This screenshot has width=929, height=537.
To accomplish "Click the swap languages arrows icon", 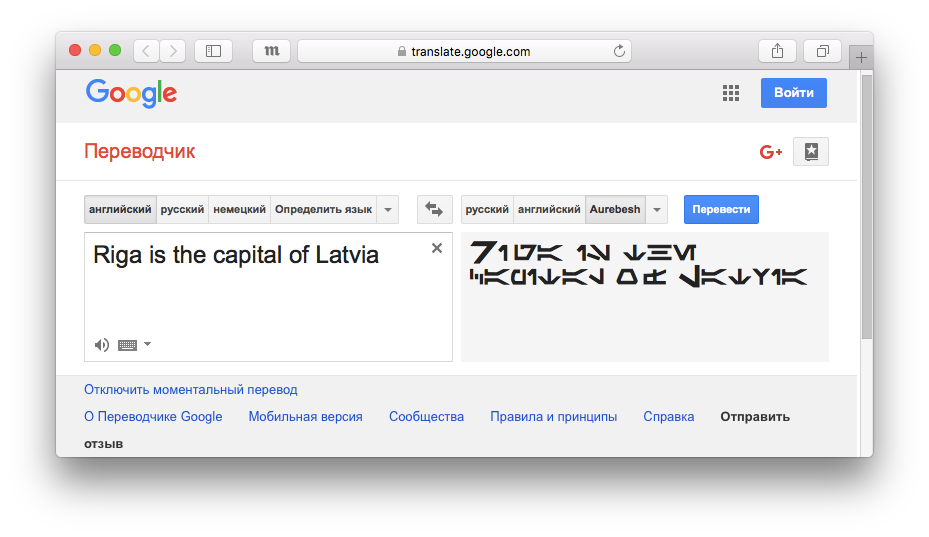I will click(433, 210).
